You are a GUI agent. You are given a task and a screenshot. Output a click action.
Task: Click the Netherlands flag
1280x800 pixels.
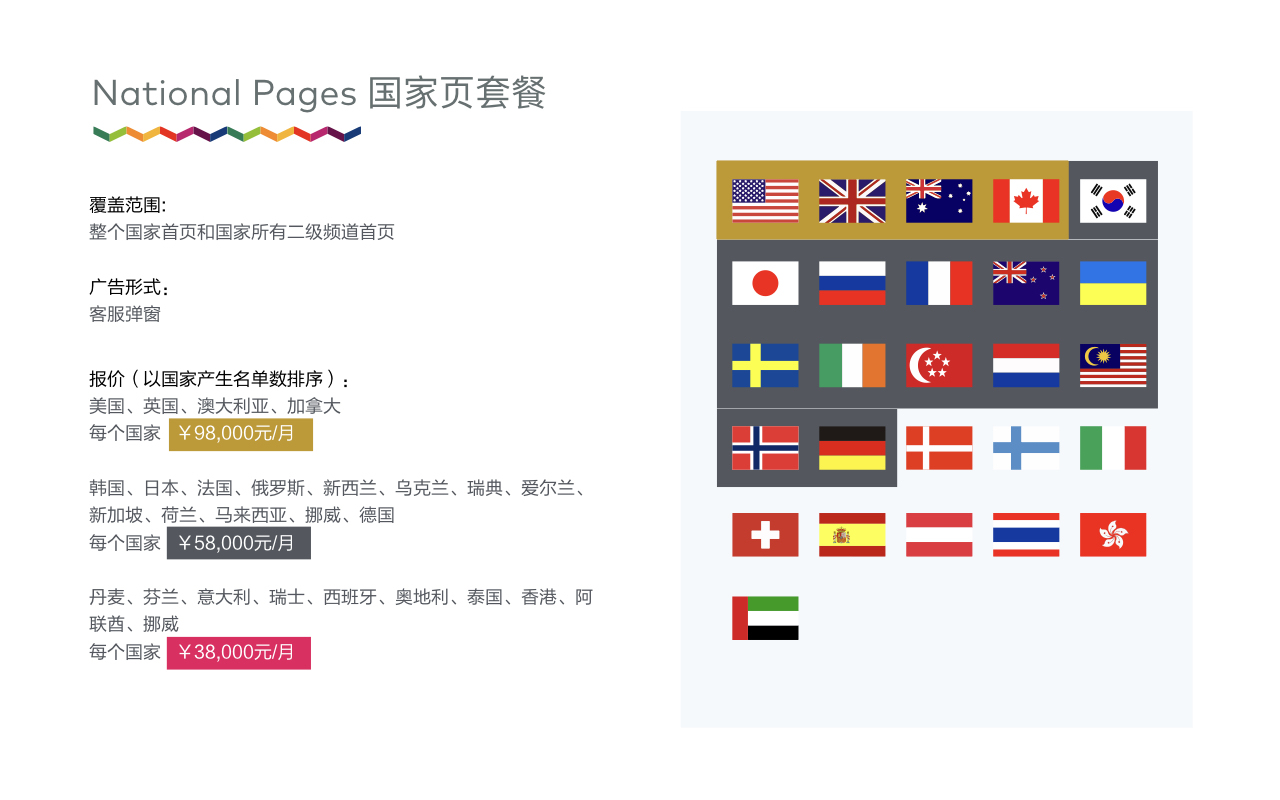(1026, 365)
